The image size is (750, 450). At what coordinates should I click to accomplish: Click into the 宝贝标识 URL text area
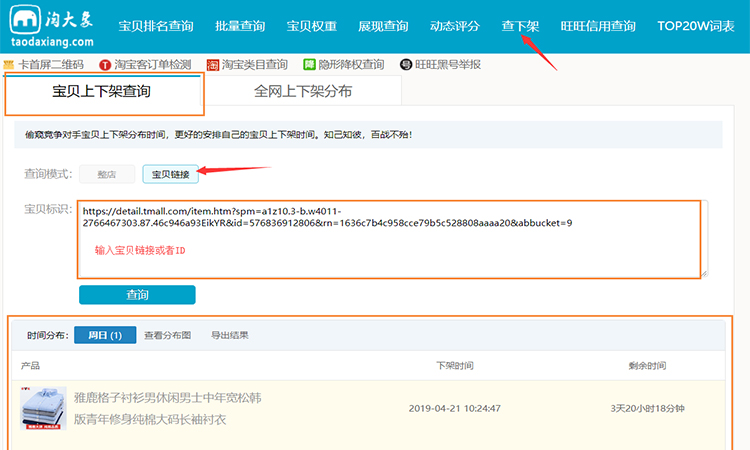pos(390,238)
